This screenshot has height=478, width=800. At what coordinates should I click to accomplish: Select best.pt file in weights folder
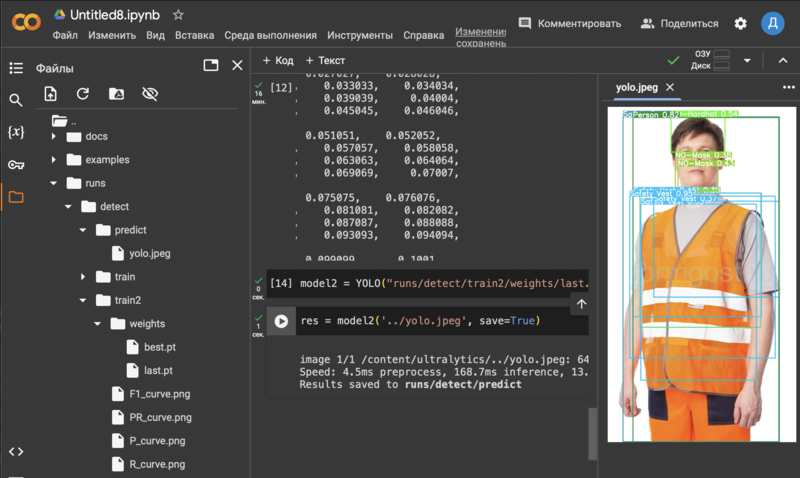[x=158, y=347]
